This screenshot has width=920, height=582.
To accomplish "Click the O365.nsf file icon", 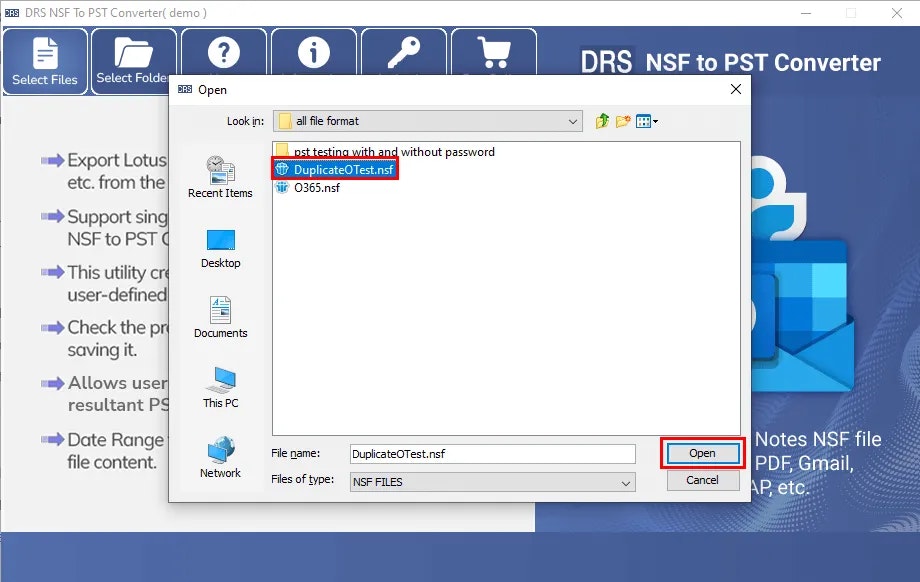I will pos(282,187).
